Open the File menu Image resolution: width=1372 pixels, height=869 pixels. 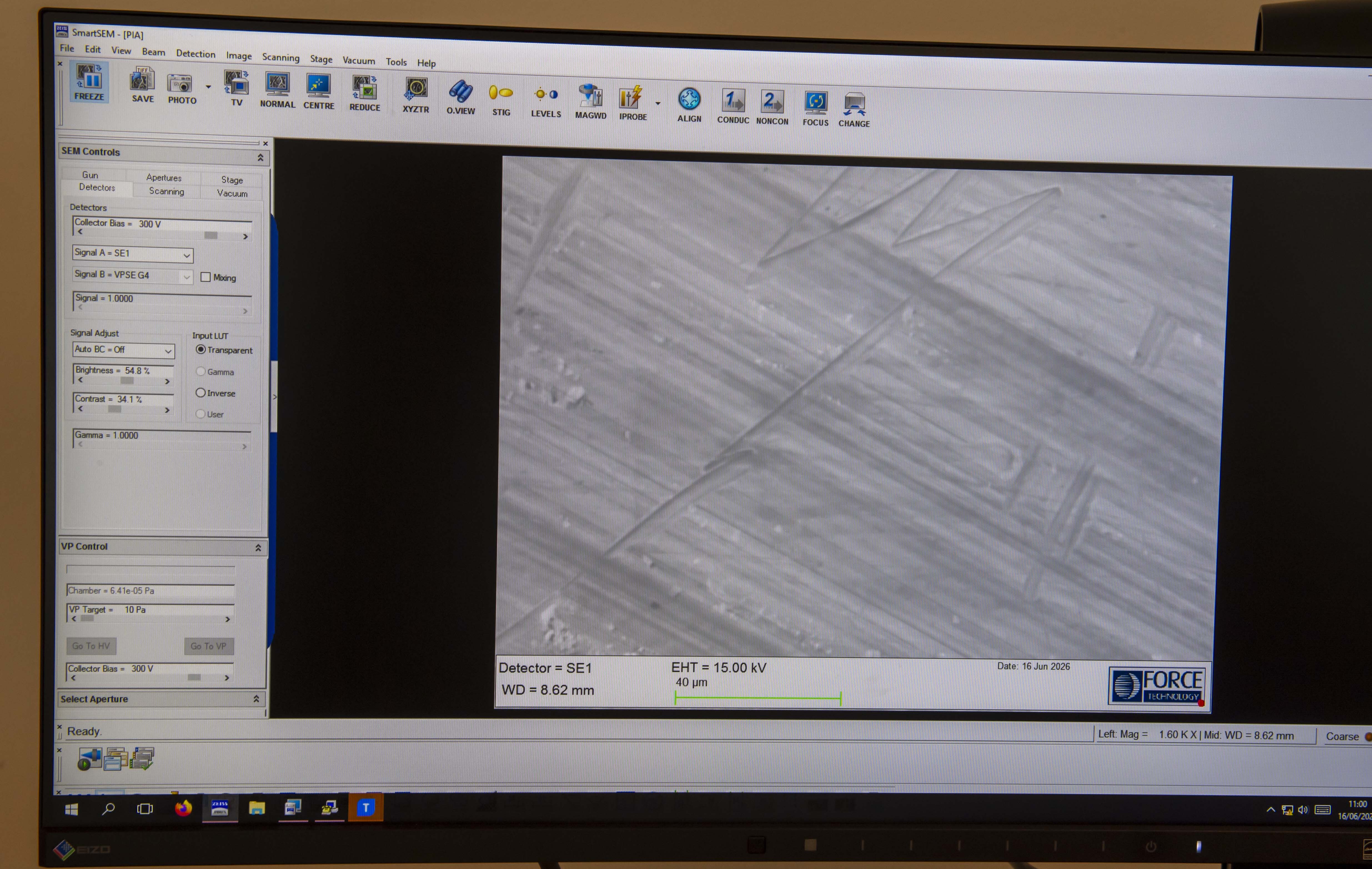click(x=67, y=48)
